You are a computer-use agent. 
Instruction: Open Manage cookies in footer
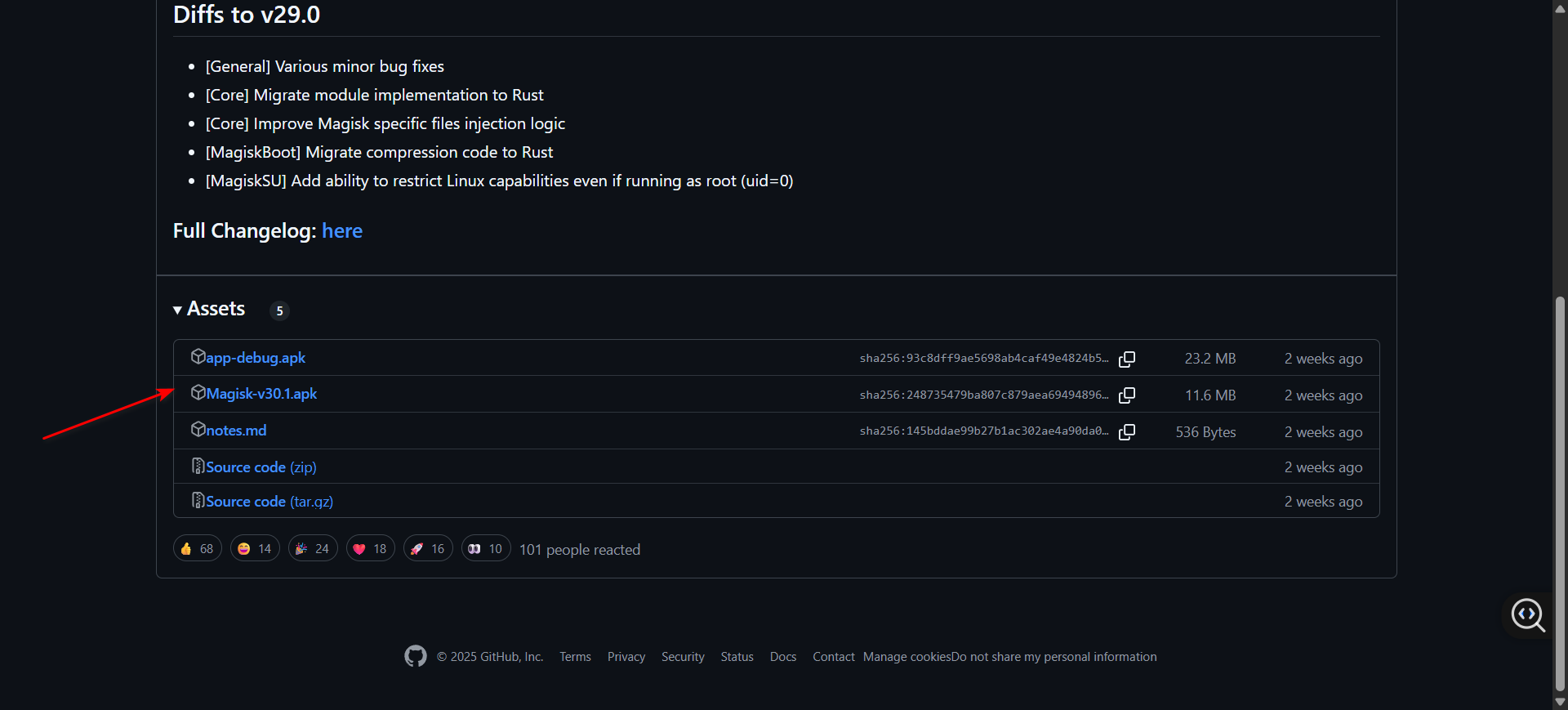click(x=906, y=657)
